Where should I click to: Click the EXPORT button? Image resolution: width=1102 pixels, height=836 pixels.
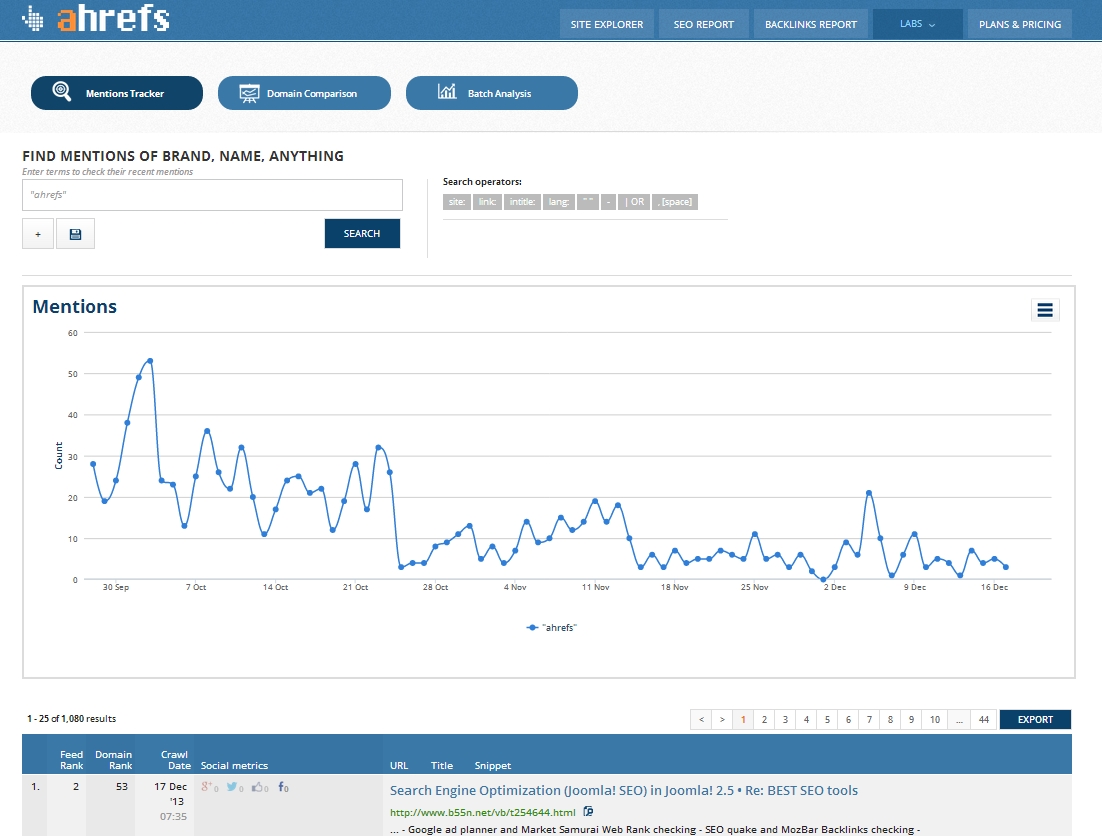[1035, 719]
